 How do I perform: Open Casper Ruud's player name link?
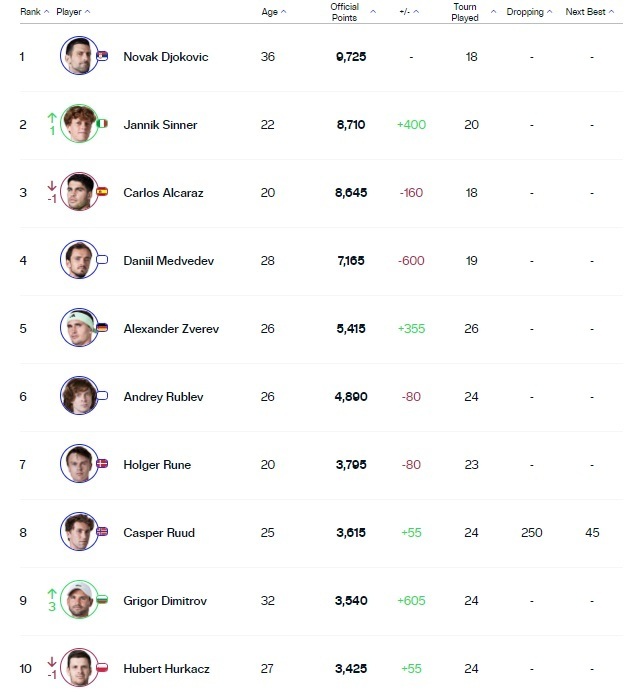pyautogui.click(x=157, y=533)
